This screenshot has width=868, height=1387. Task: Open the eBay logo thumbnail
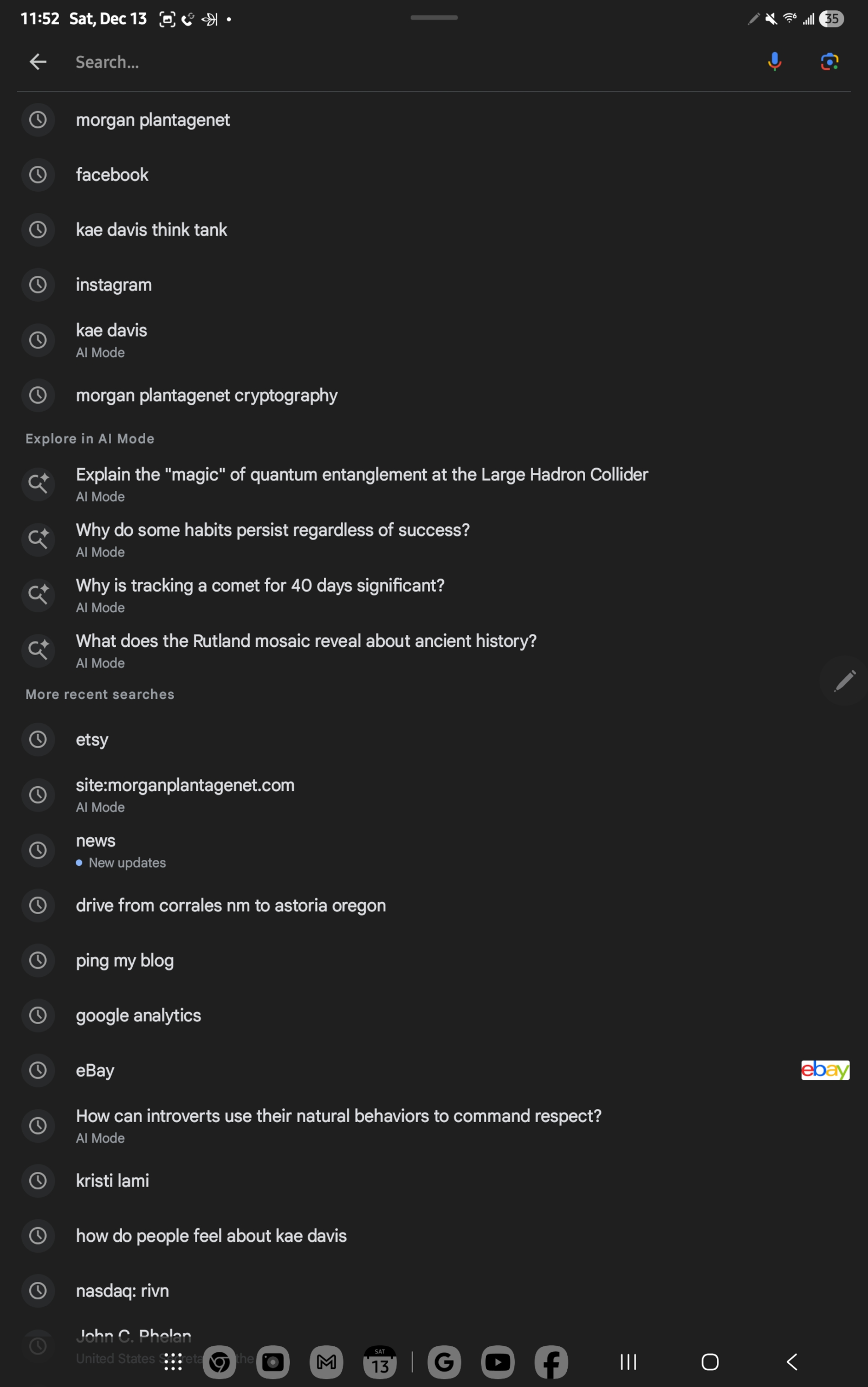(824, 1070)
